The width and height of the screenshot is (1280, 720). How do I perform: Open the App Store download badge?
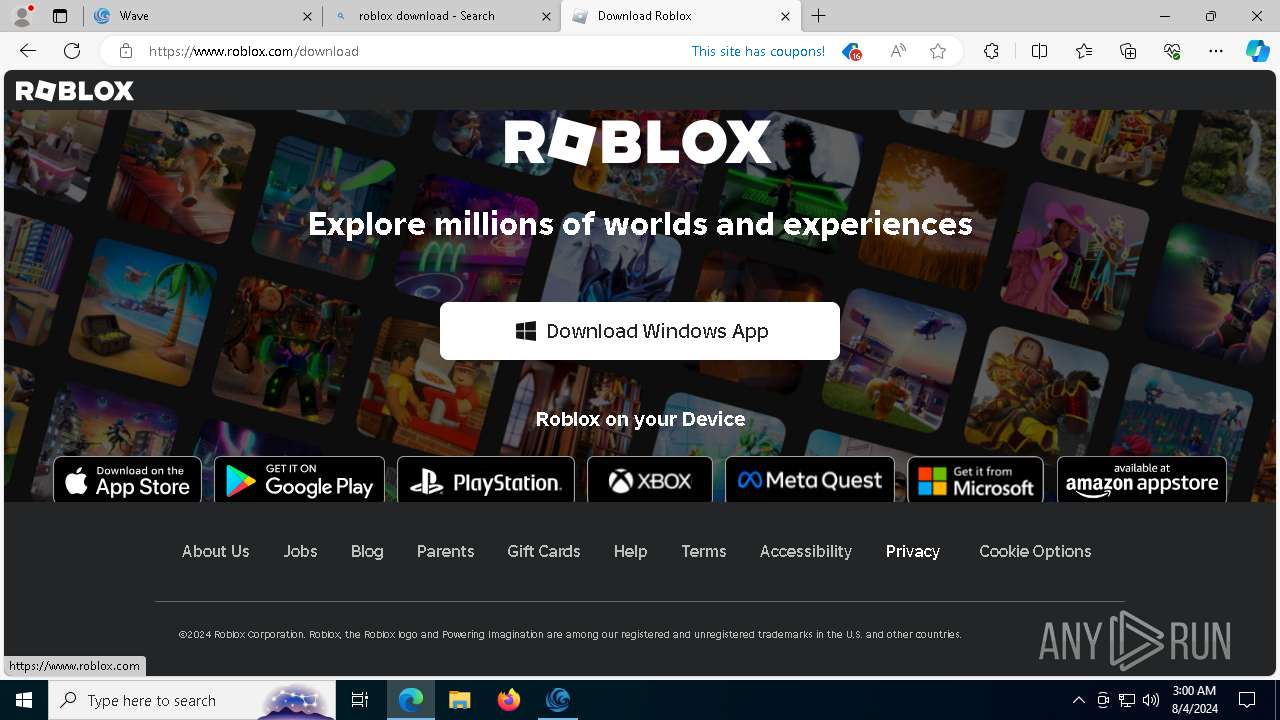127,480
